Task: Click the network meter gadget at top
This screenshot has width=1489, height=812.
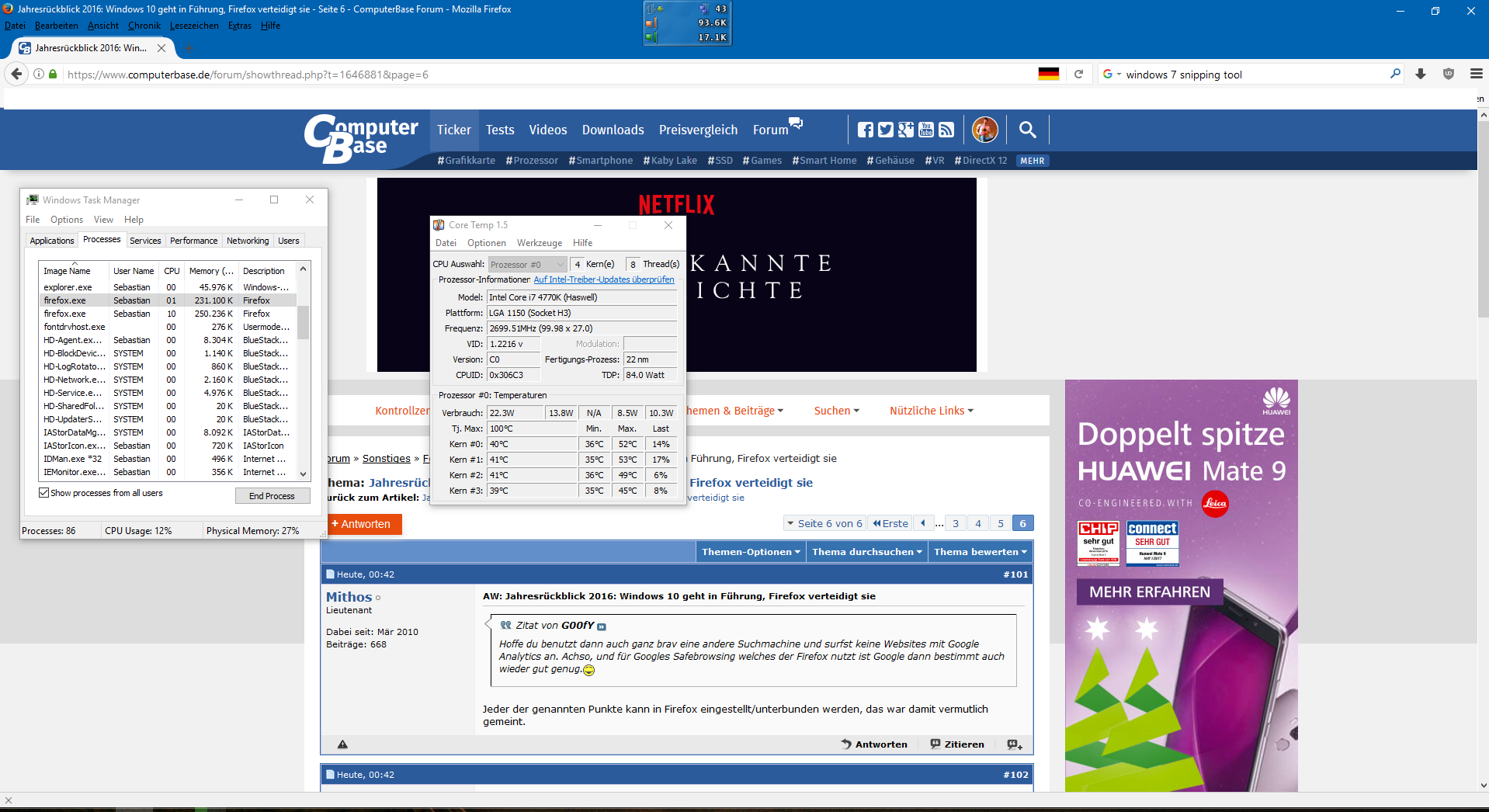Action: click(688, 23)
